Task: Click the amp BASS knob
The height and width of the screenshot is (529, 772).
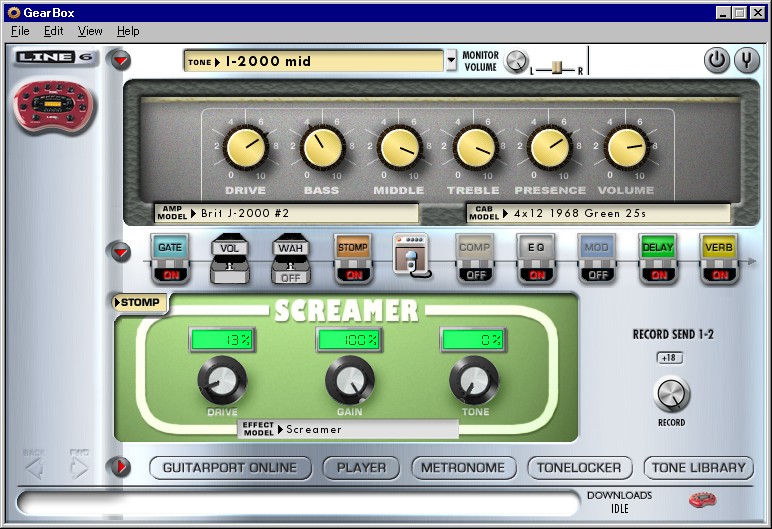Action: pyautogui.click(x=322, y=147)
